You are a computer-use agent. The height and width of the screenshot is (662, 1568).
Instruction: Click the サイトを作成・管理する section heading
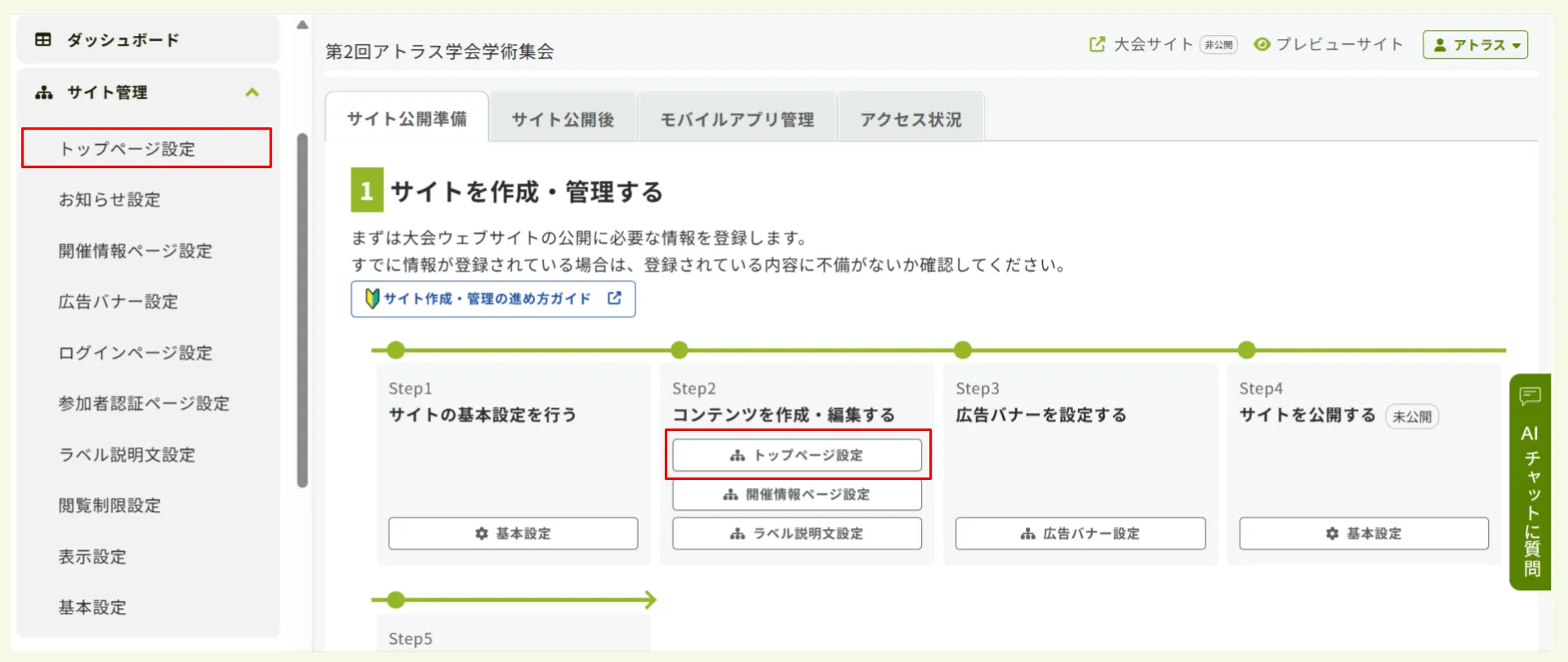point(527,192)
